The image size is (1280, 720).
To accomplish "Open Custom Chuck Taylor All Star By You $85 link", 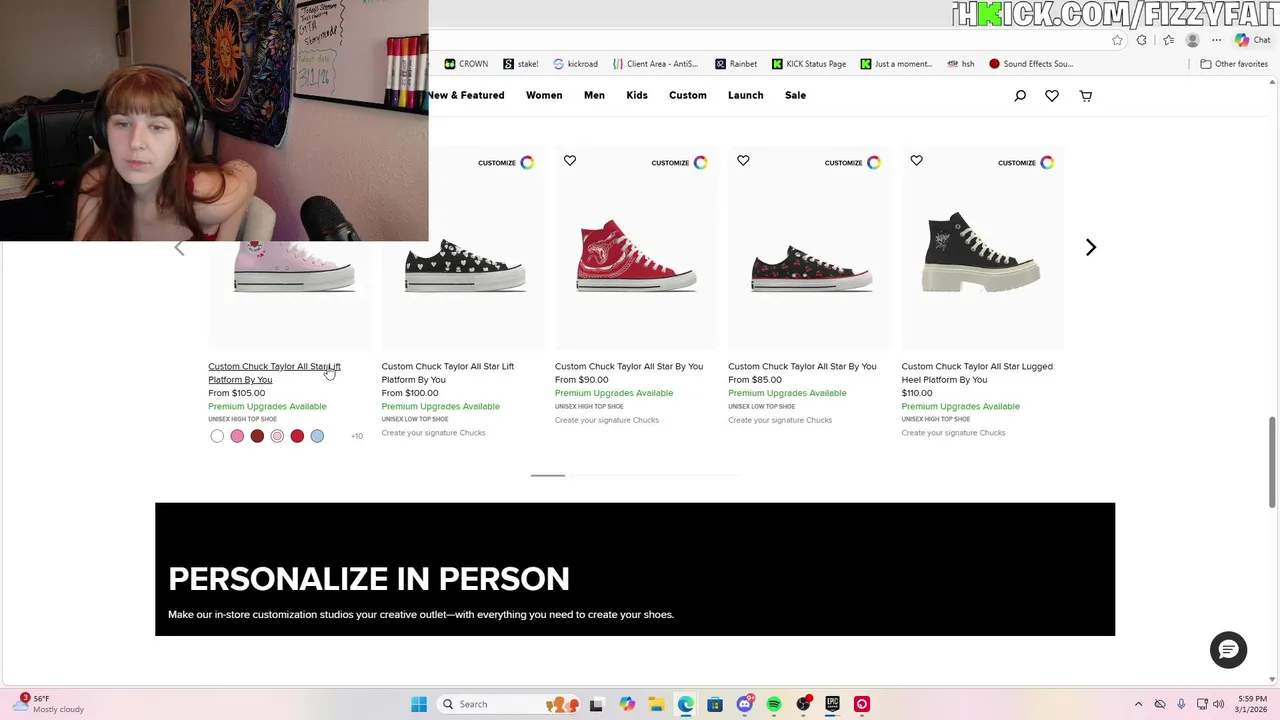I will tap(802, 366).
